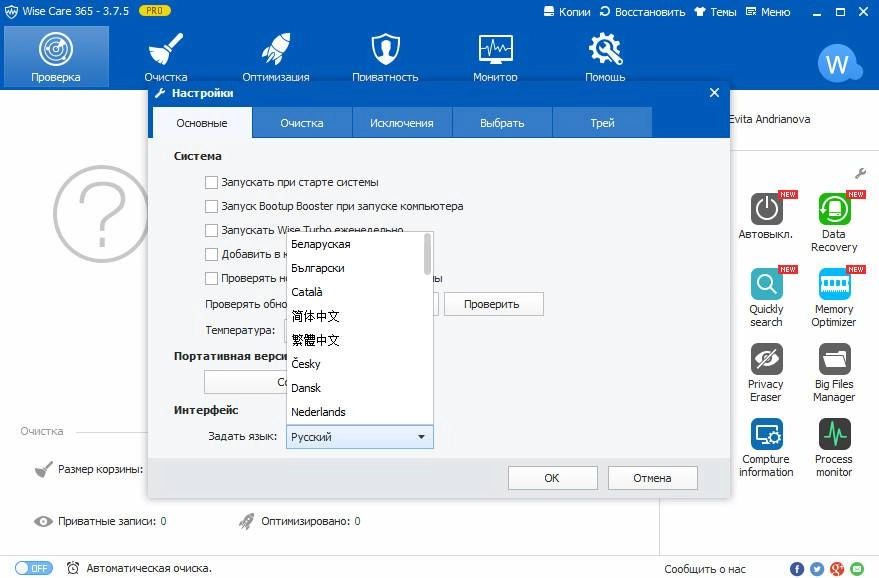Click the Отмена button
Image resolution: width=879 pixels, height=578 pixels.
(x=653, y=478)
